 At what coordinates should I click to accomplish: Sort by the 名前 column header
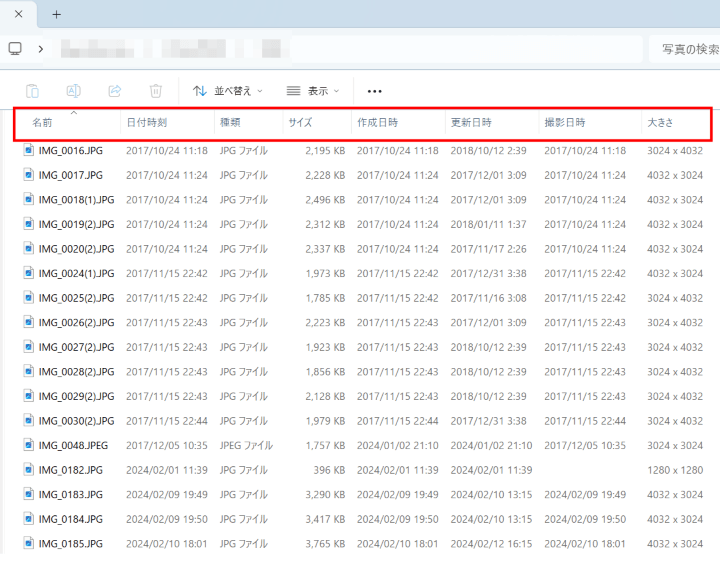(42, 123)
